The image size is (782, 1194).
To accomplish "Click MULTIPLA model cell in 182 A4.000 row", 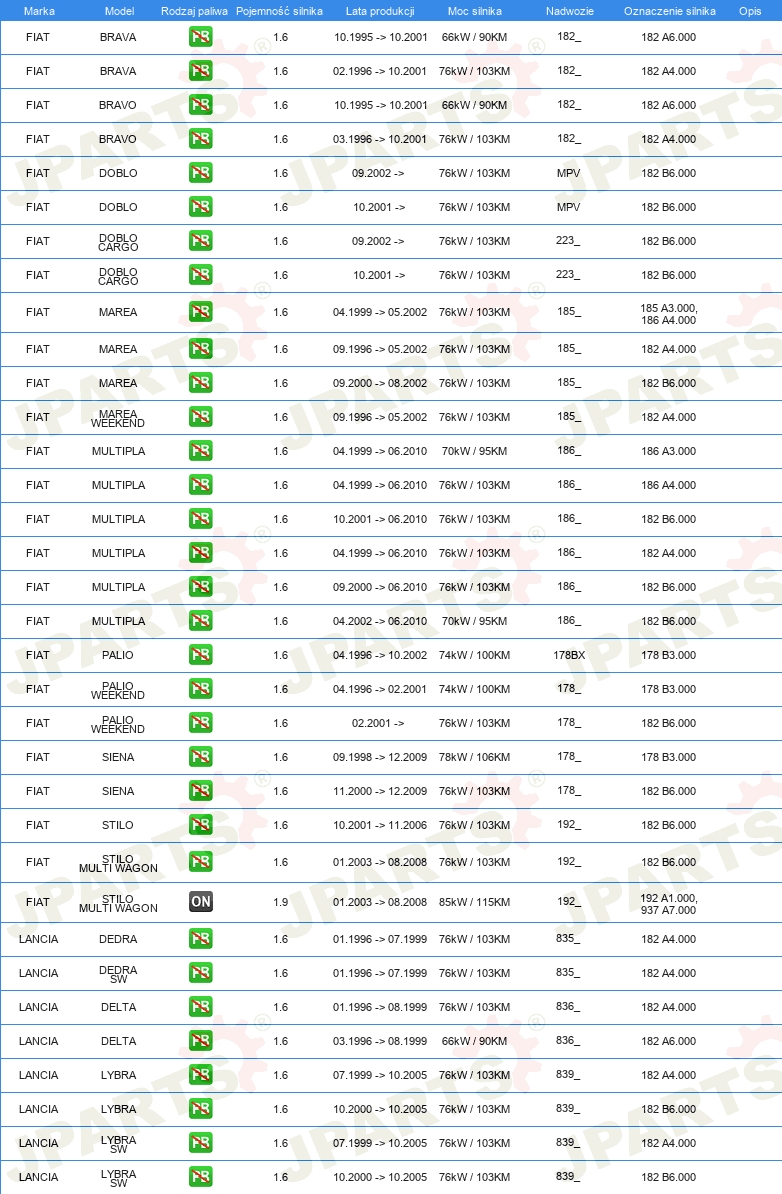I will click(x=118, y=553).
